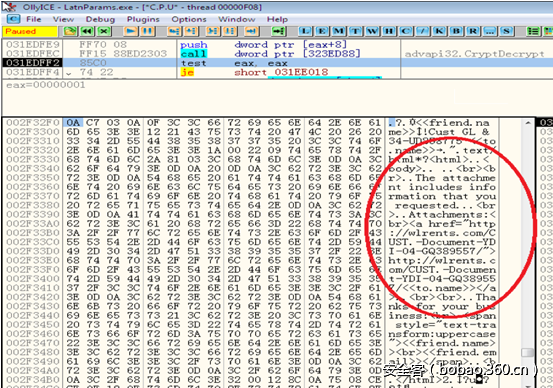The height and width of the screenshot is (388, 553).
Task: Click the OllyICE application icon in title bar
Action: coord(10,6)
